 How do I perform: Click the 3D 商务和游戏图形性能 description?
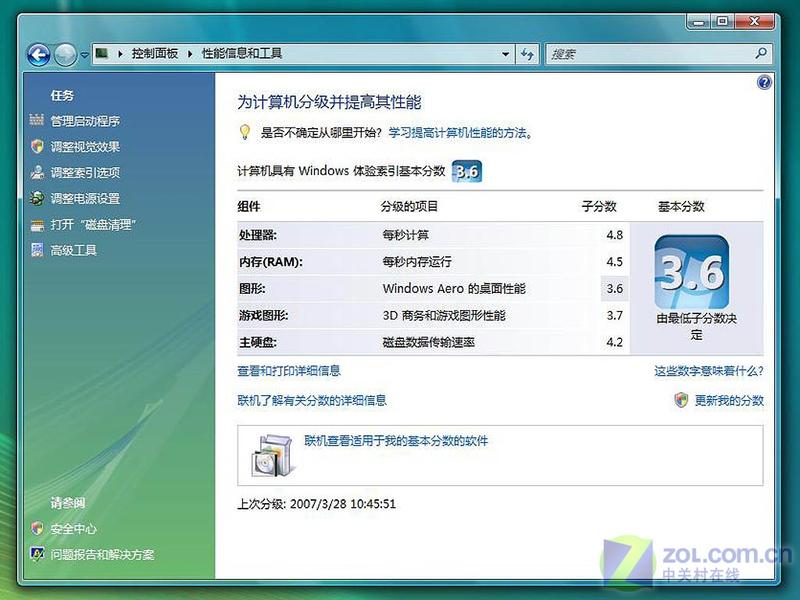pyautogui.click(x=444, y=316)
